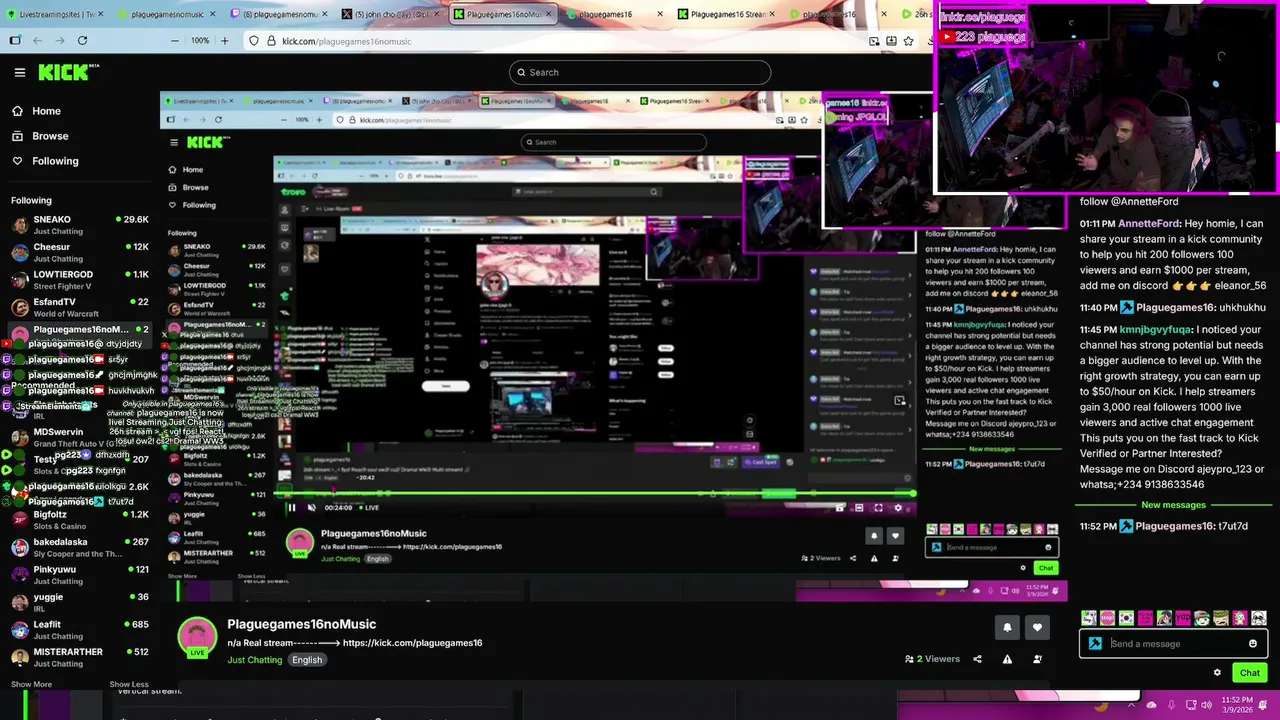
Task: Send message with green Chat button
Action: [1250, 672]
